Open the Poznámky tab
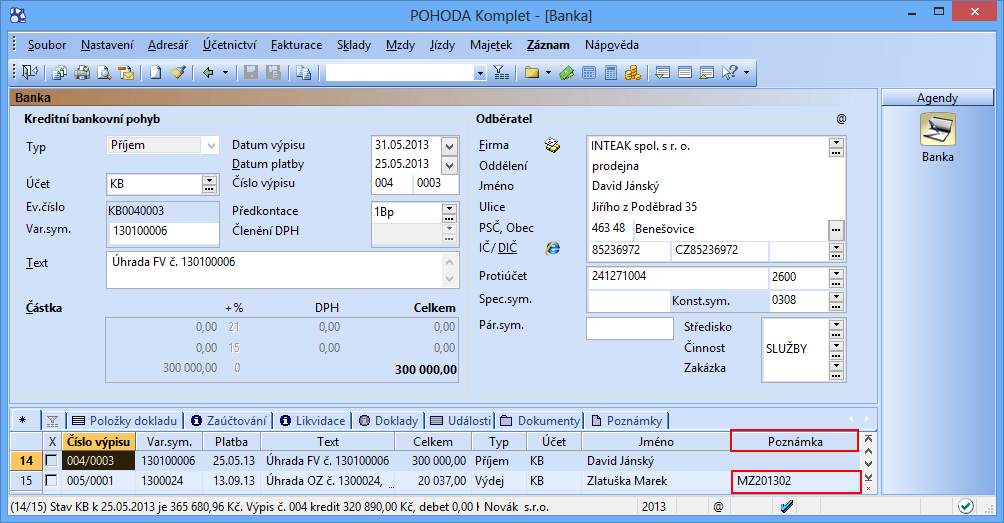Screen dimensions: 1004x523 pos(627,421)
